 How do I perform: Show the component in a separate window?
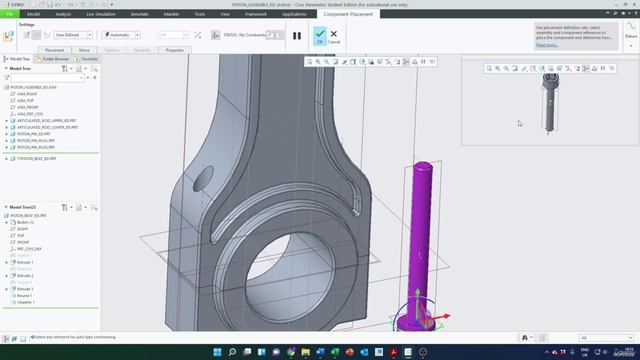pyautogui.click(x=271, y=35)
